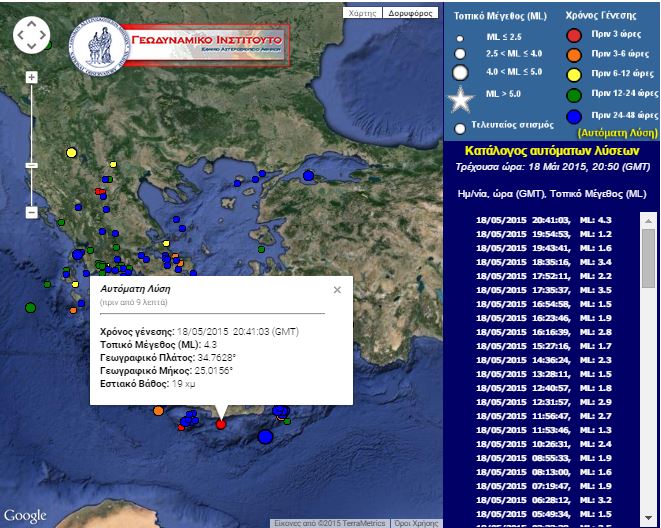Select catalog entry 18:35:16 ML 3.4
Image resolution: width=661 pixels, height=528 pixels.
tap(544, 262)
